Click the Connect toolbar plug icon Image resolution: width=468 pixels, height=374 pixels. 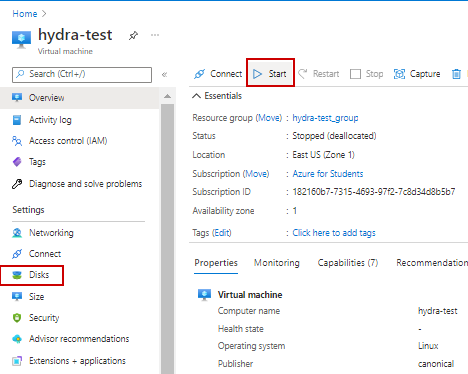pos(199,74)
